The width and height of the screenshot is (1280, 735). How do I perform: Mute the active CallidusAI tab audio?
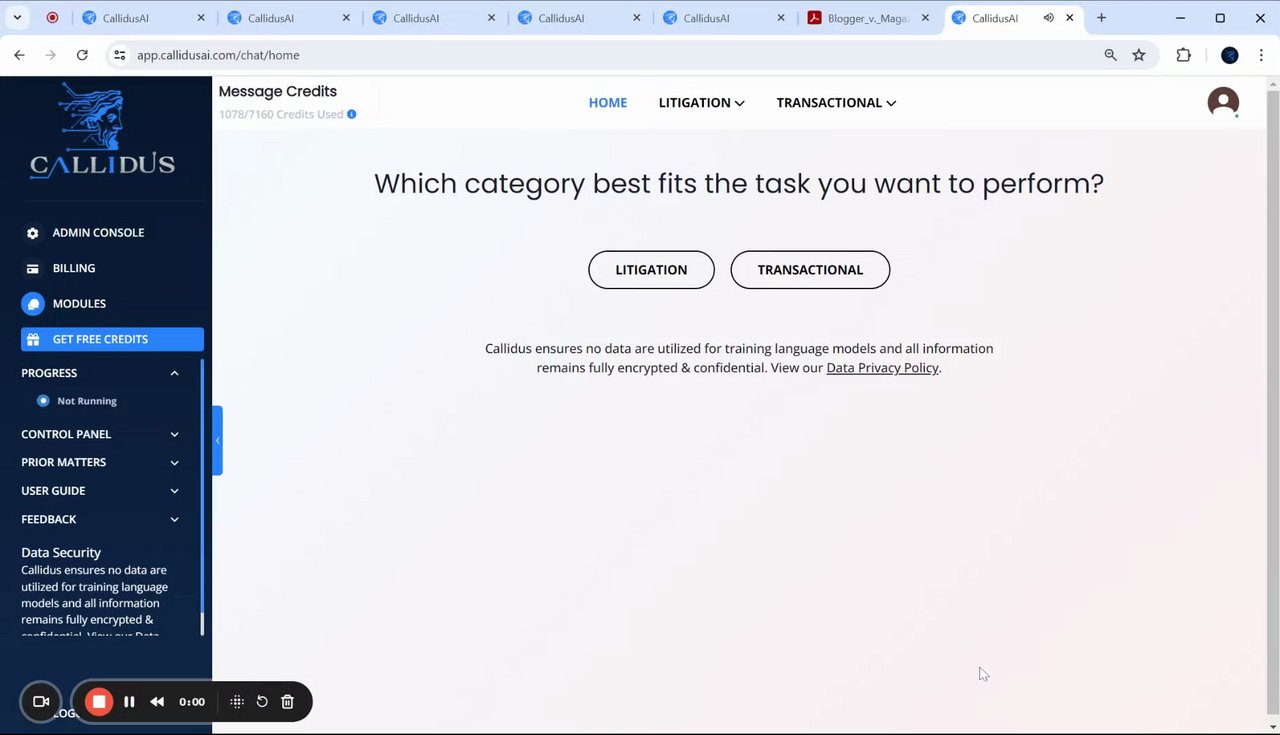click(1048, 18)
